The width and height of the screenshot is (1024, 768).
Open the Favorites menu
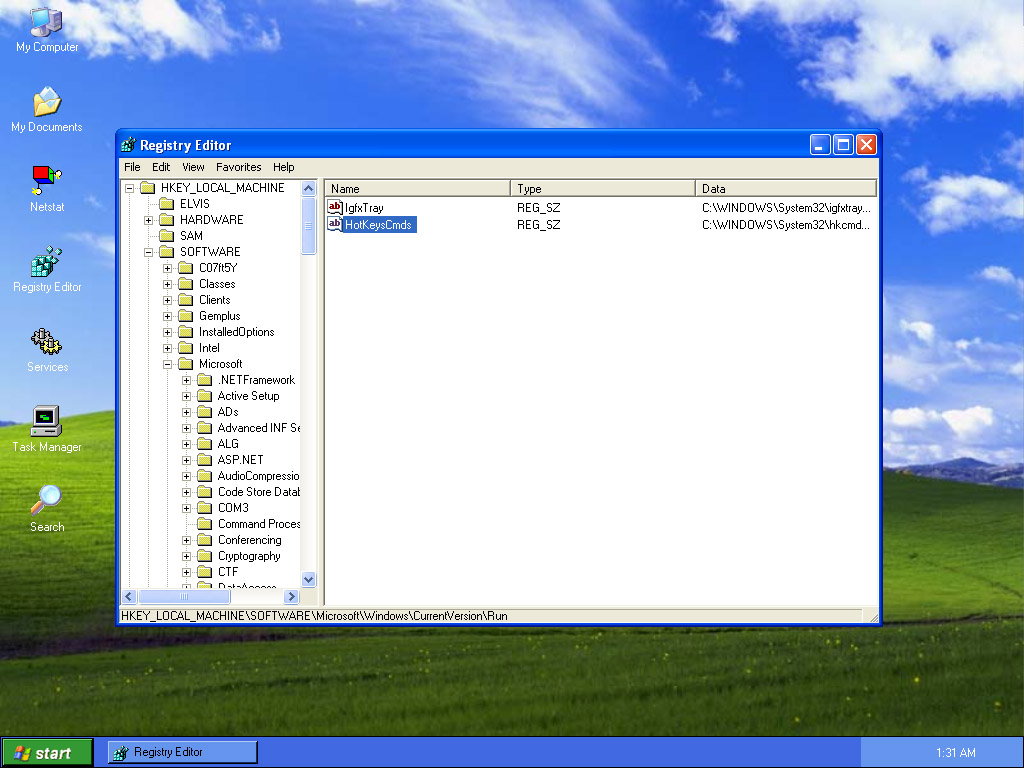pos(238,167)
